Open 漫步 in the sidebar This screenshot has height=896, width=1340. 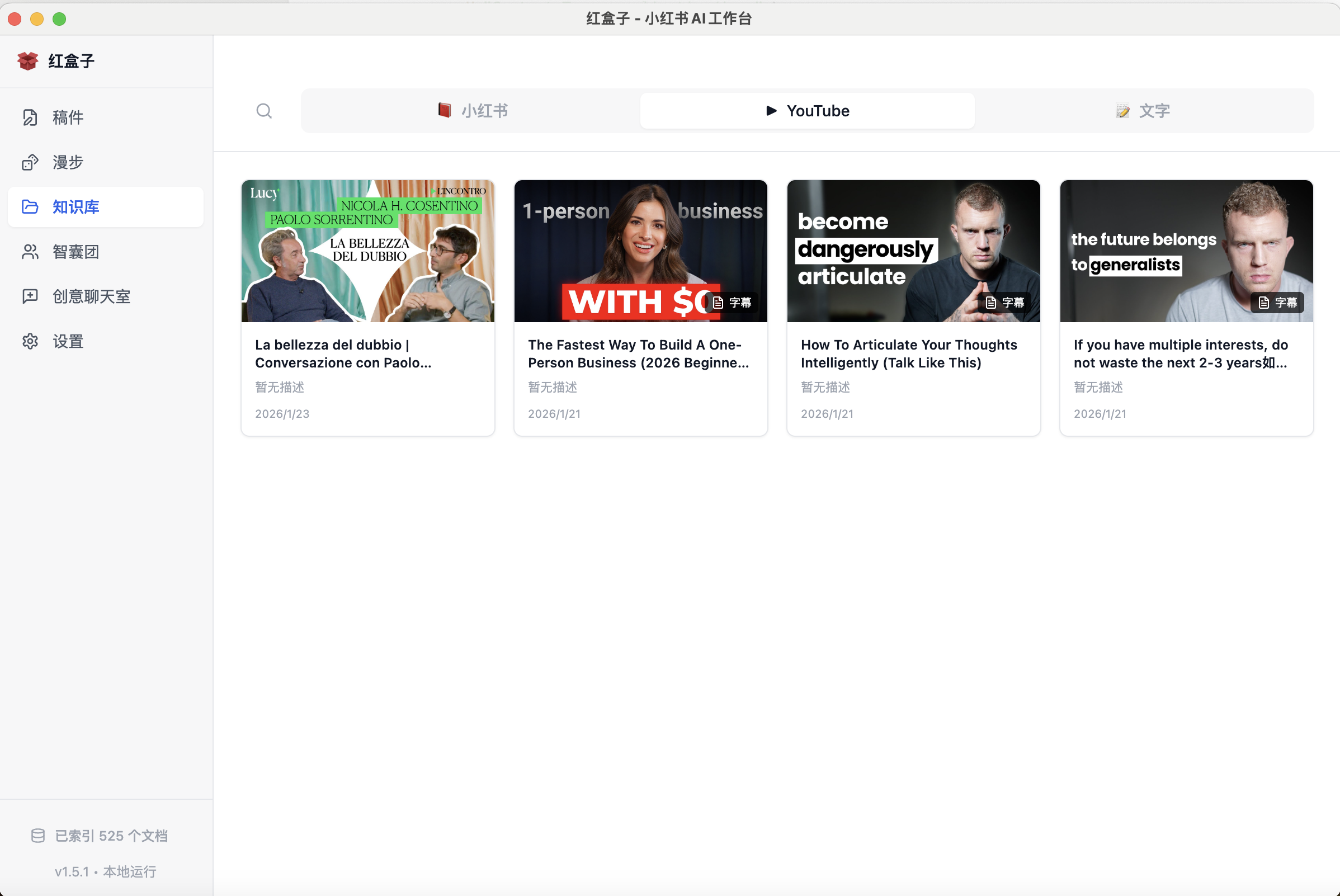pyautogui.click(x=68, y=162)
